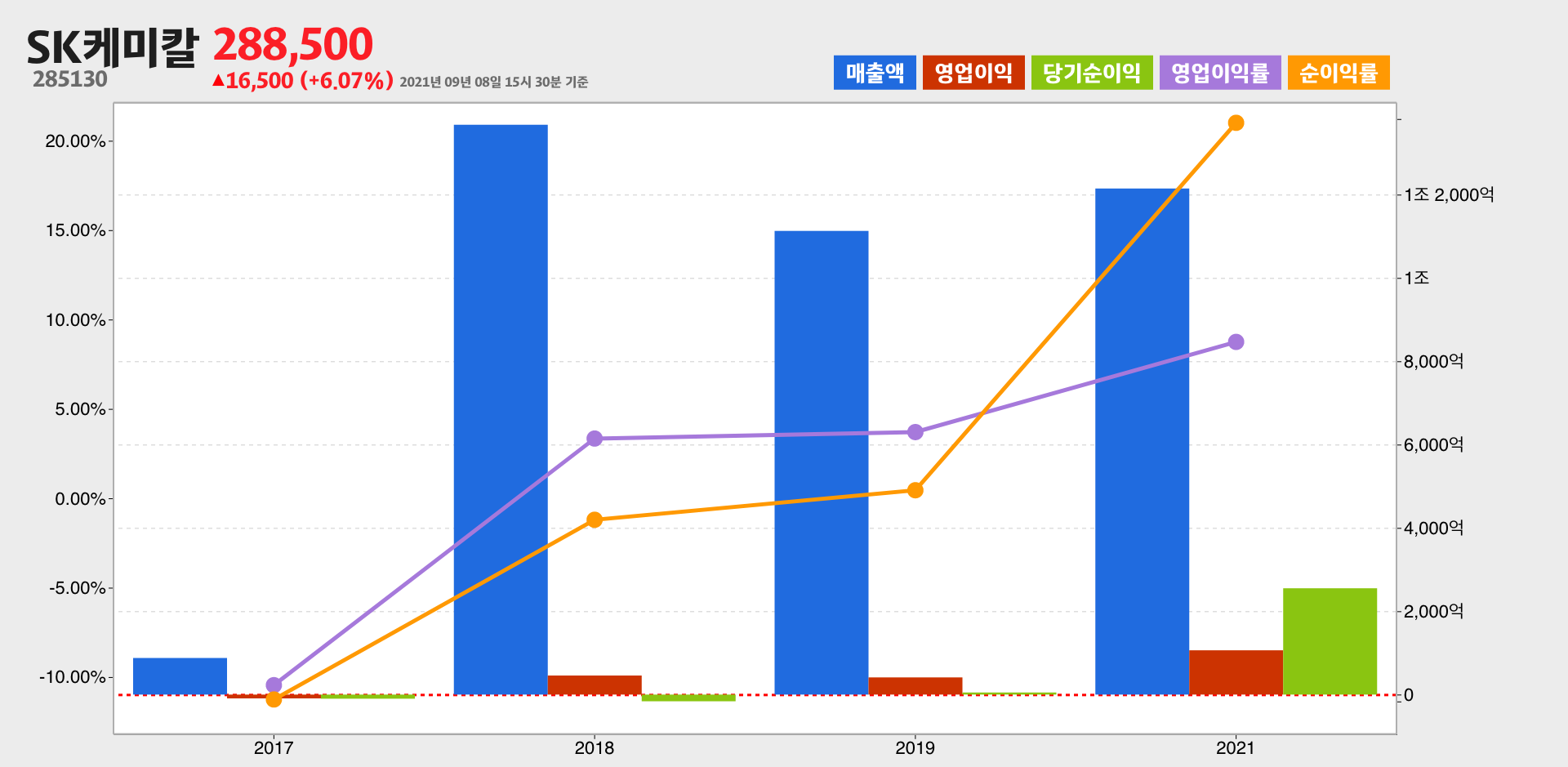Image resolution: width=1568 pixels, height=767 pixels.
Task: Click the 2018 purple 영업이익률 data point
Action: tap(595, 439)
